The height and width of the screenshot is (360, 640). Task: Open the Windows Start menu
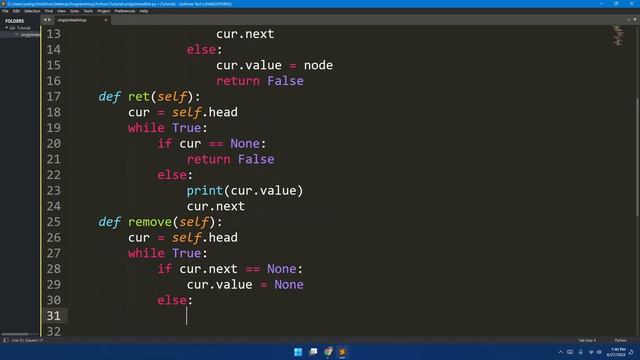coord(298,352)
